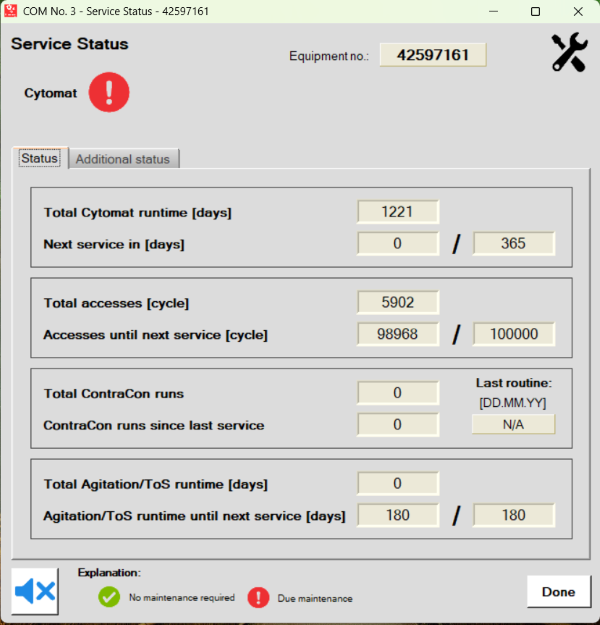Click the Total ContraCon runs value field

[x=398, y=393]
